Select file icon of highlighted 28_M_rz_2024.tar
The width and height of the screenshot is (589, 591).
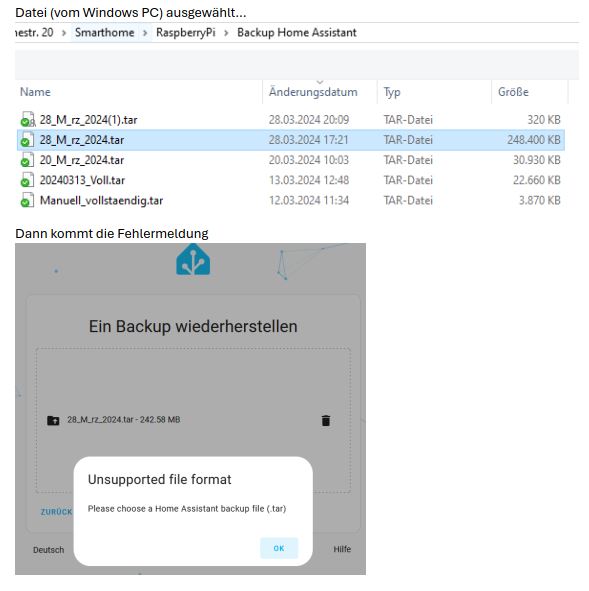pos(28,139)
